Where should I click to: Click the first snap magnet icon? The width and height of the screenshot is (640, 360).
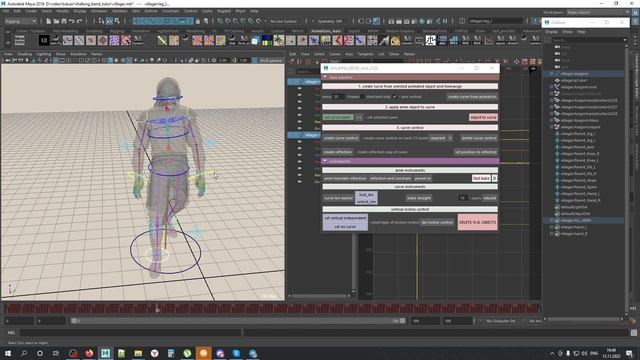[x=220, y=21]
